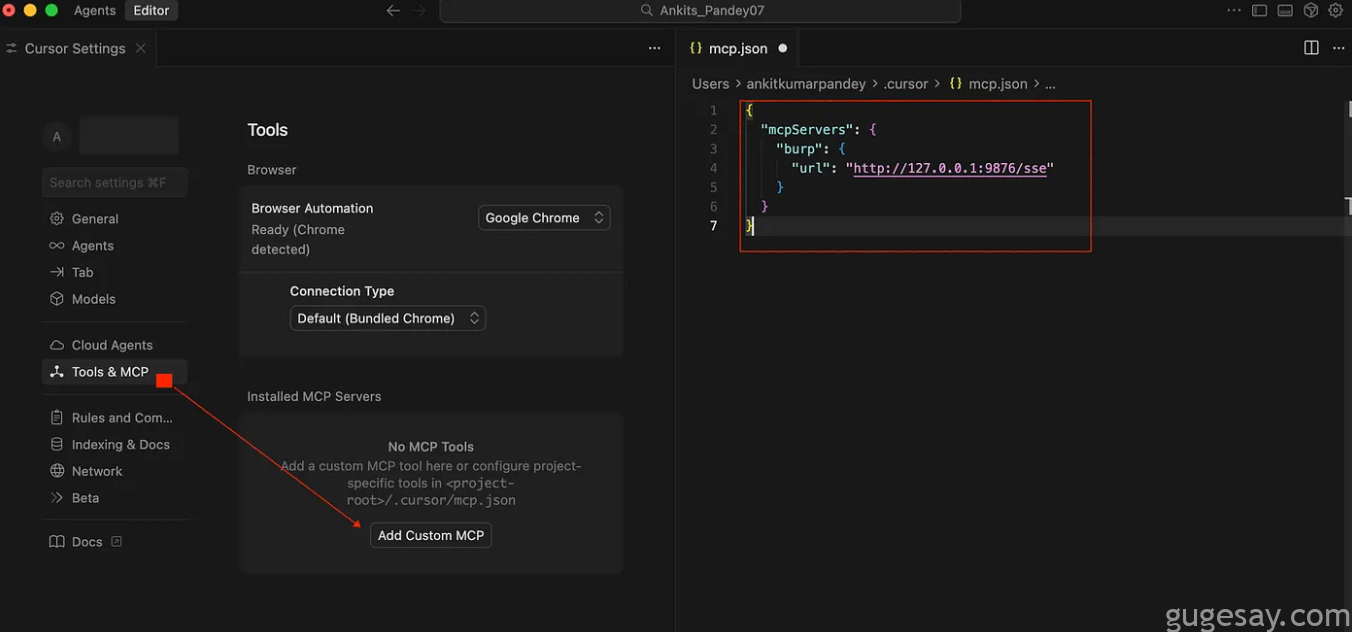The width and height of the screenshot is (1352, 632).
Task: Toggle the bottom panel layout icon
Action: (1285, 11)
